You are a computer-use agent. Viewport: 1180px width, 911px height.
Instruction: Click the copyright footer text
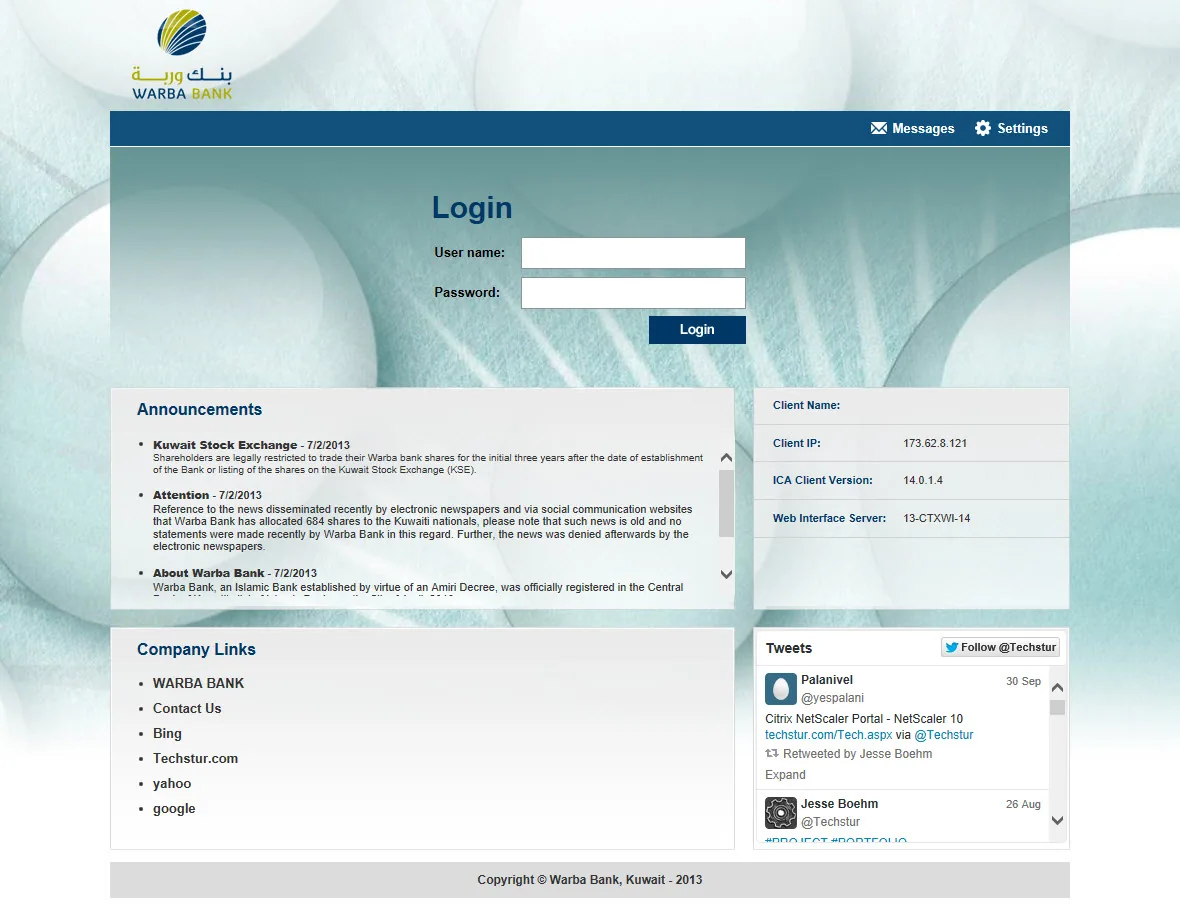(589, 879)
